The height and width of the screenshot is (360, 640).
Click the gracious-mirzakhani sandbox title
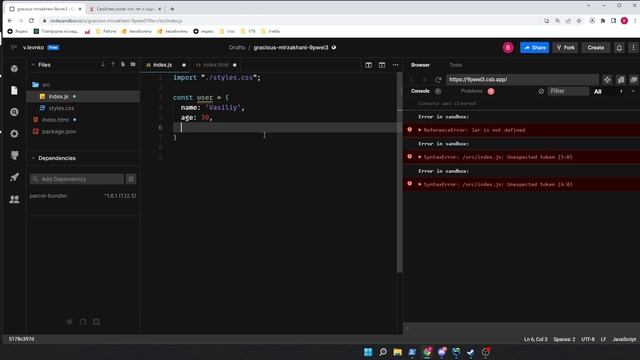(x=291, y=48)
